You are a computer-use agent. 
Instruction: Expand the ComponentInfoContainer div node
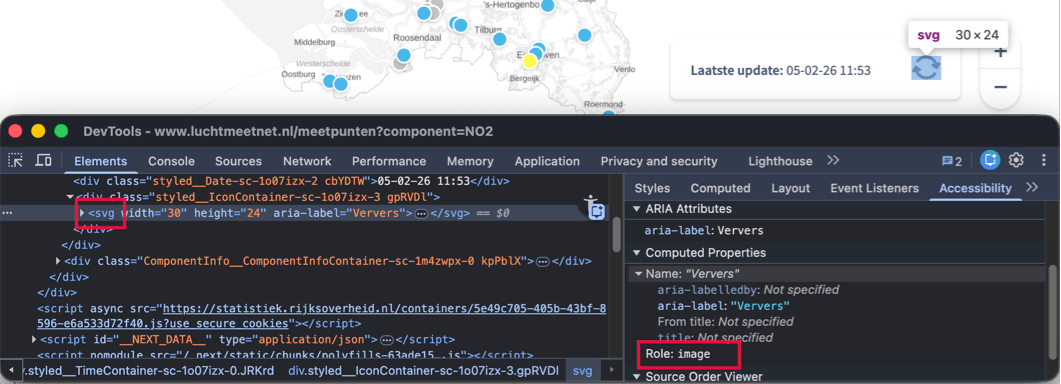click(x=59, y=261)
